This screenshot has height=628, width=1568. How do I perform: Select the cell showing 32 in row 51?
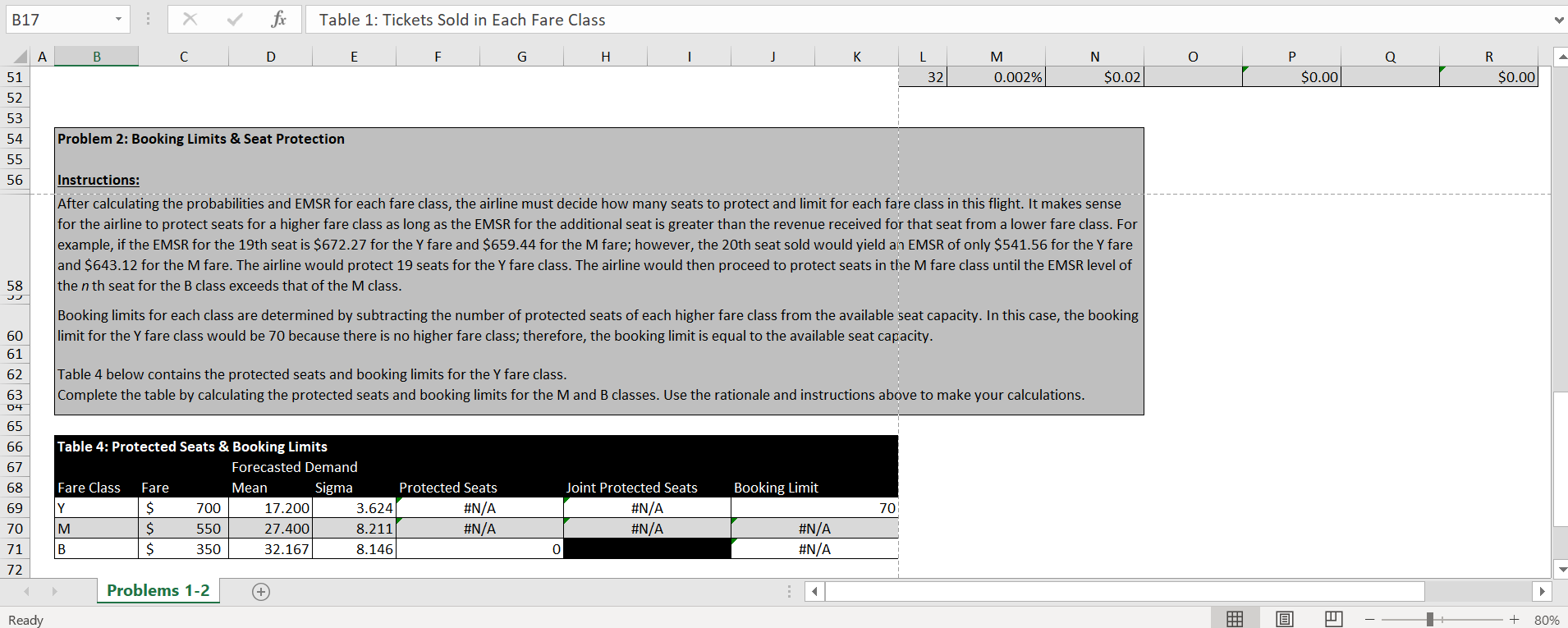(x=924, y=77)
